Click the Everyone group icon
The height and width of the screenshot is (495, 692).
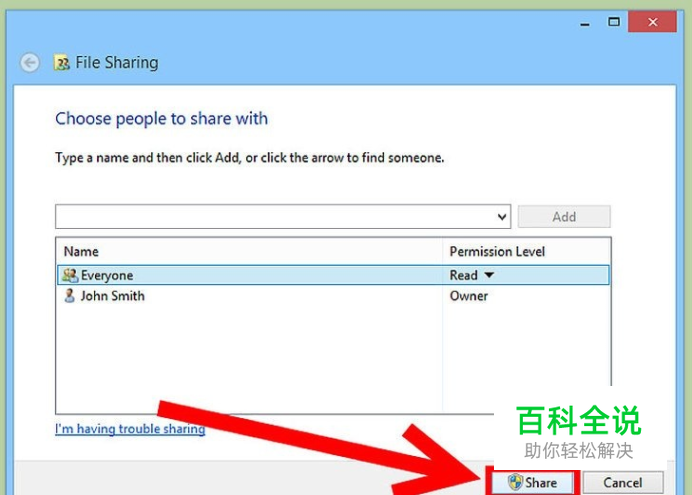(70, 275)
